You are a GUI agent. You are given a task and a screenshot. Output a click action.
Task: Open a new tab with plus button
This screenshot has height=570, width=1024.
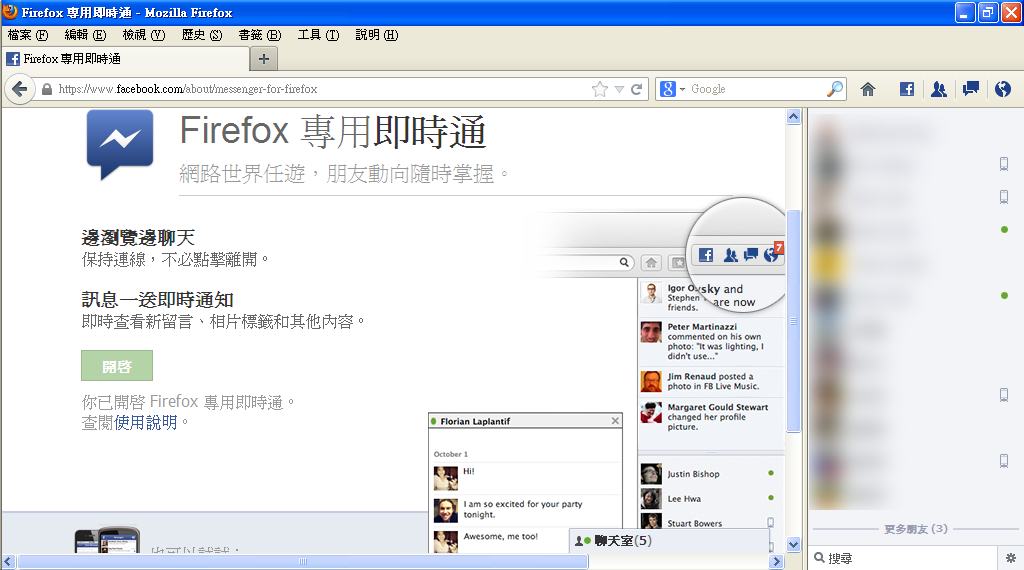click(x=264, y=59)
